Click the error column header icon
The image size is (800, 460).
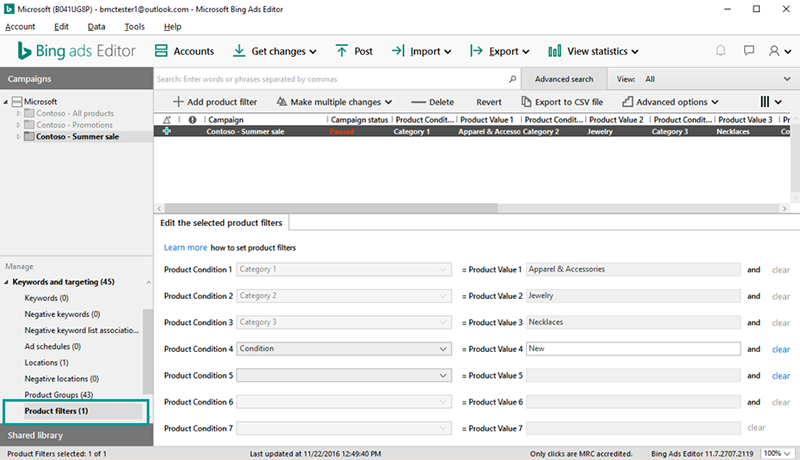click(192, 120)
